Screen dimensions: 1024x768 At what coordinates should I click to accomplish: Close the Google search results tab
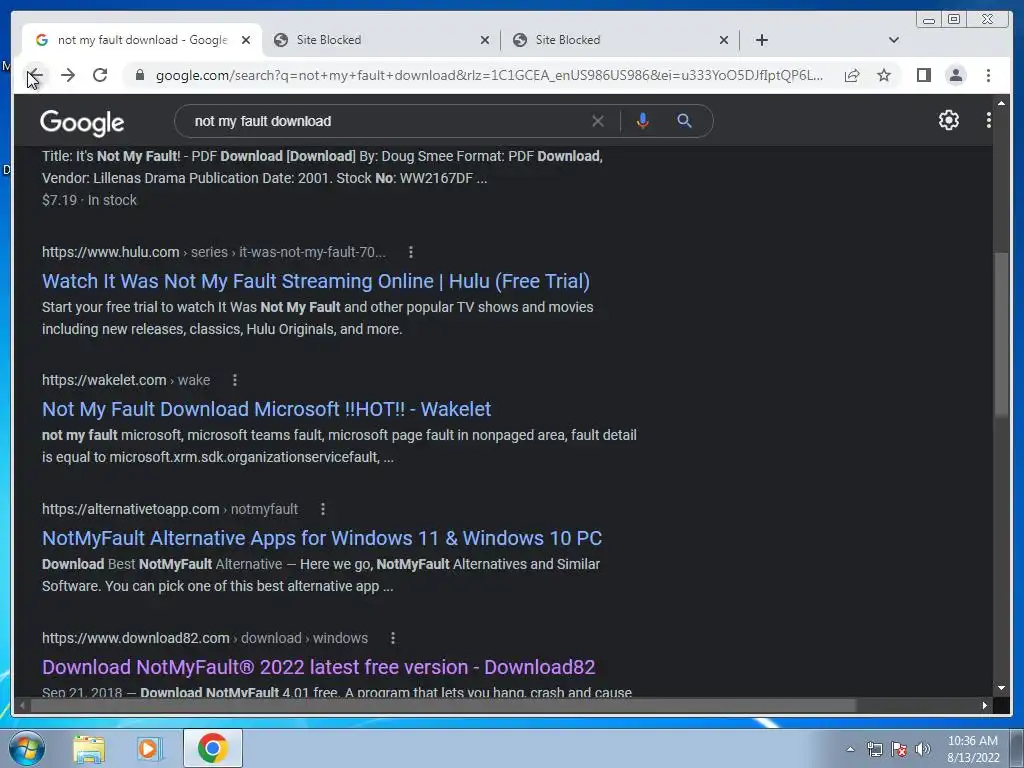click(x=246, y=40)
